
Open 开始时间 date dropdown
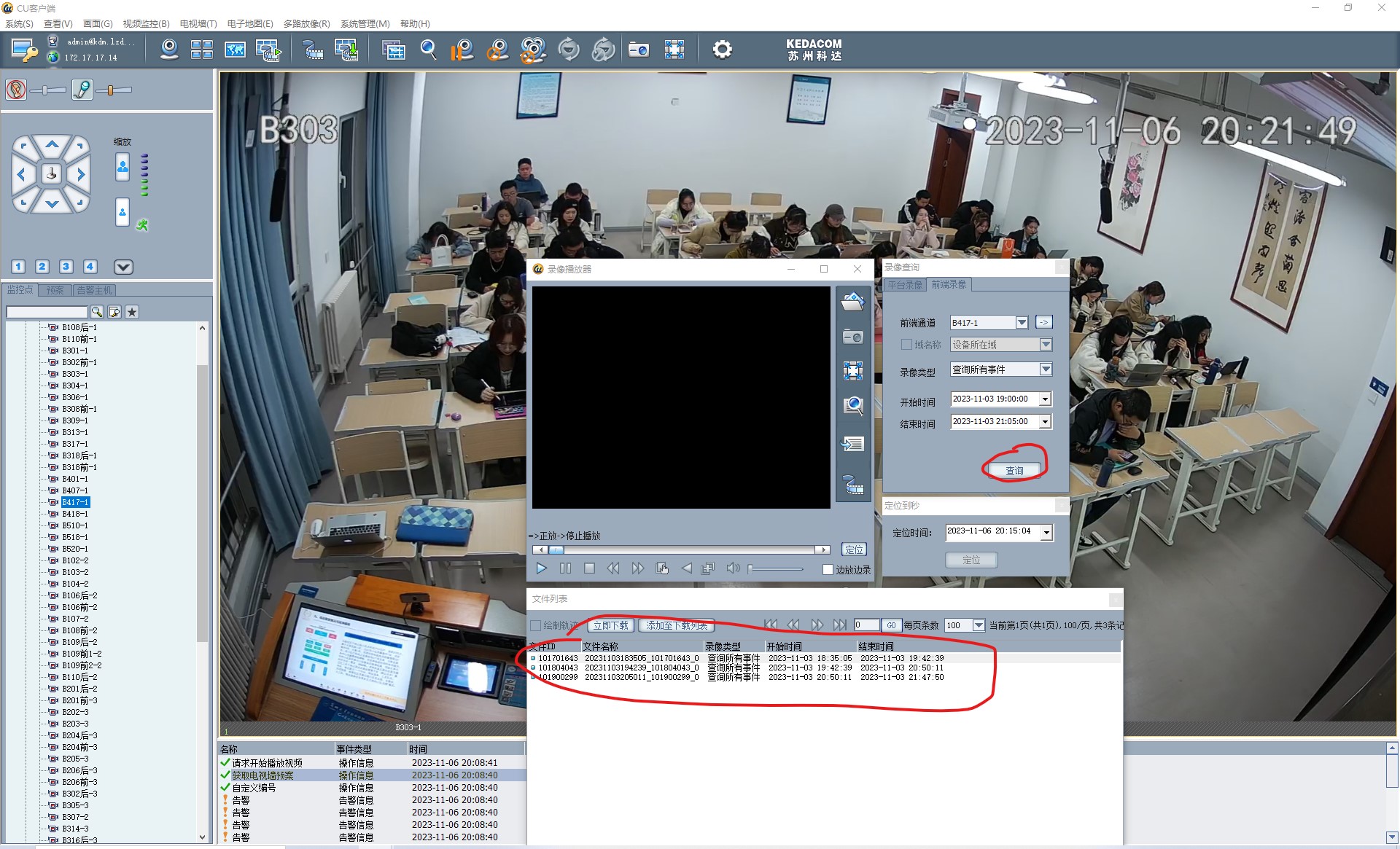pos(1046,399)
